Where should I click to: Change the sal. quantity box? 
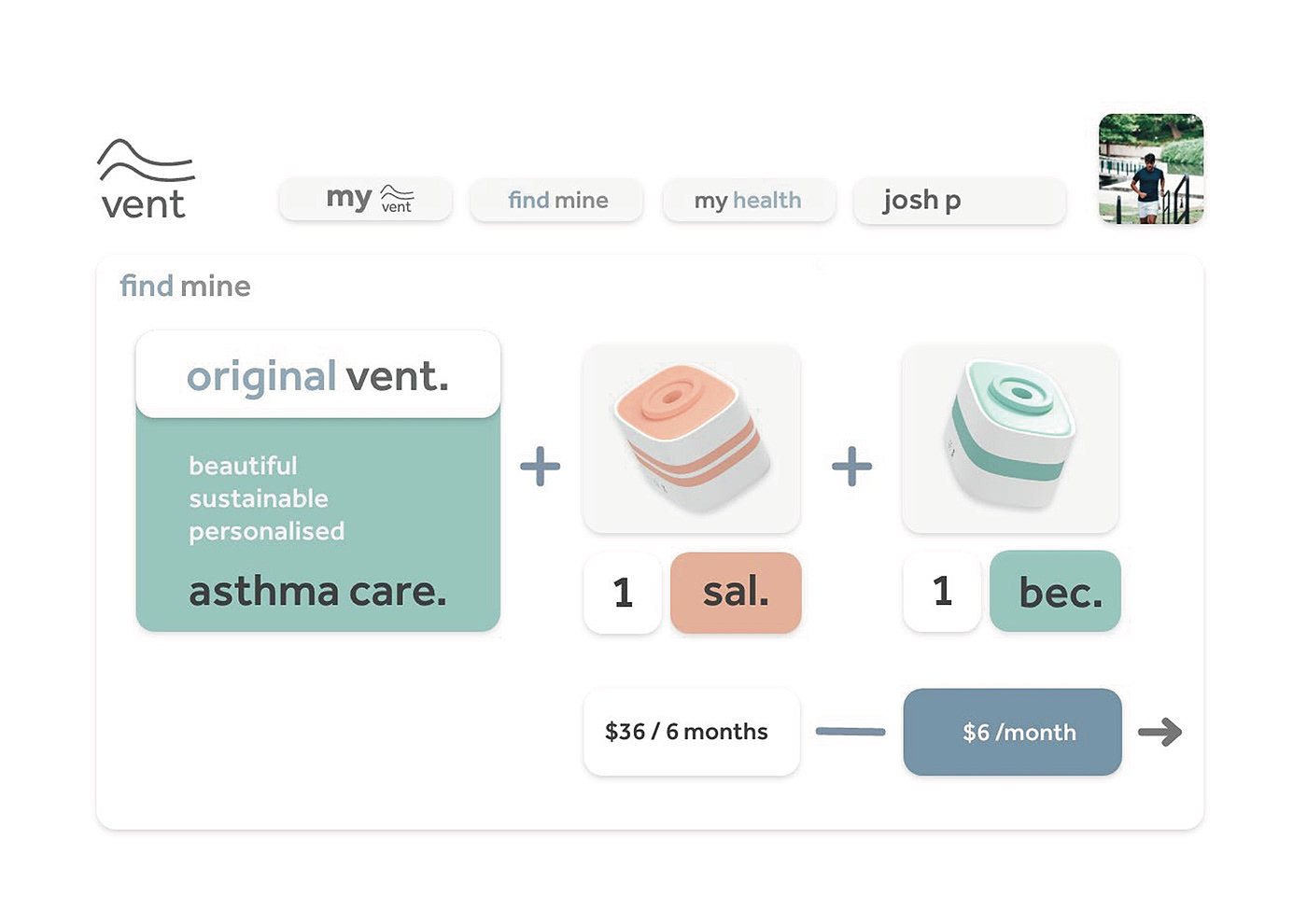623,593
